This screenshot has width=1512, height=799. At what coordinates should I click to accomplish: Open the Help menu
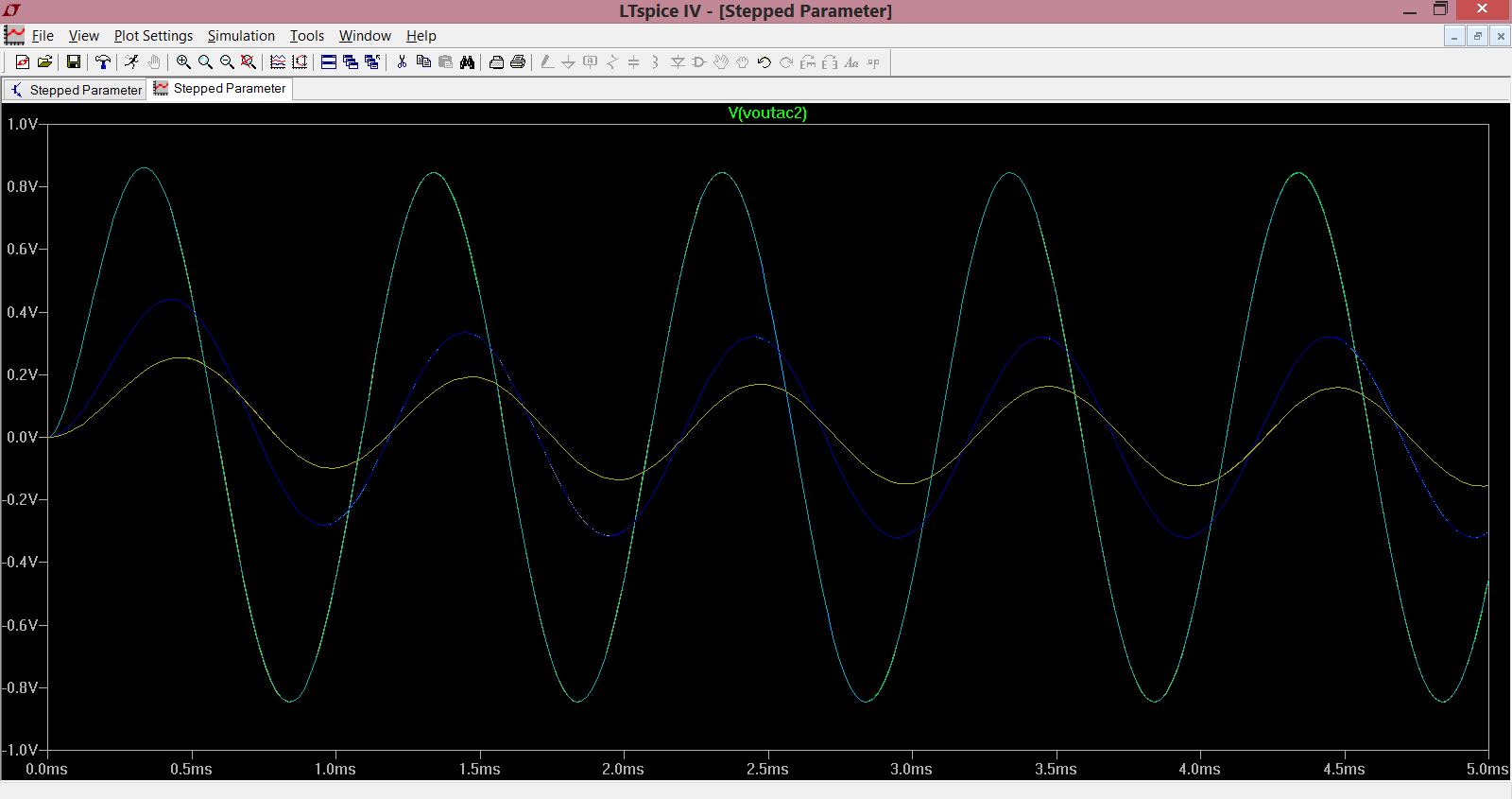point(421,36)
